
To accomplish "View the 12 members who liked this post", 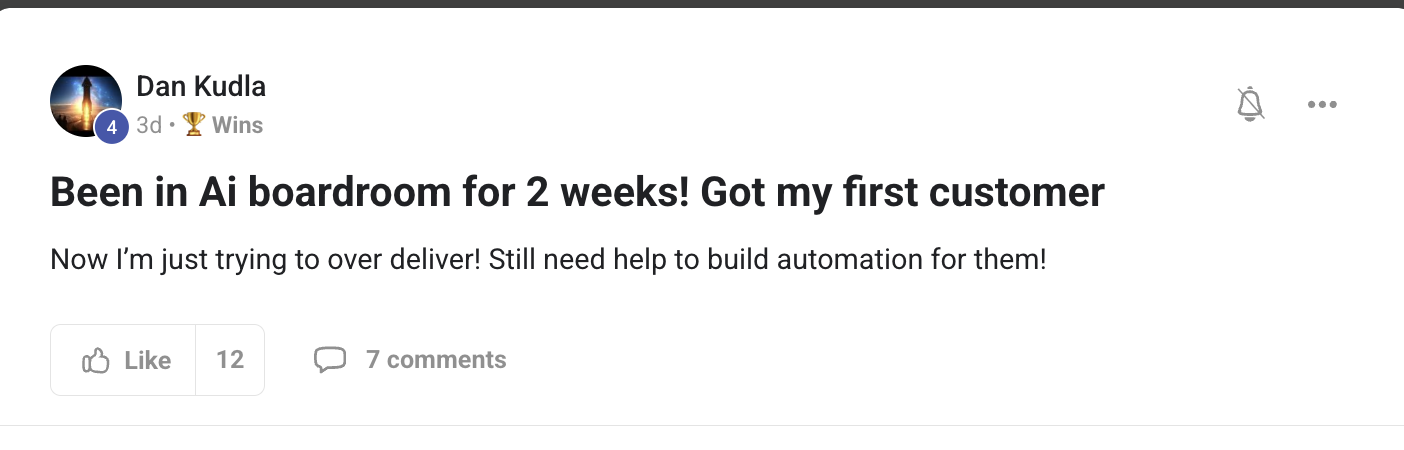I will tap(230, 360).
